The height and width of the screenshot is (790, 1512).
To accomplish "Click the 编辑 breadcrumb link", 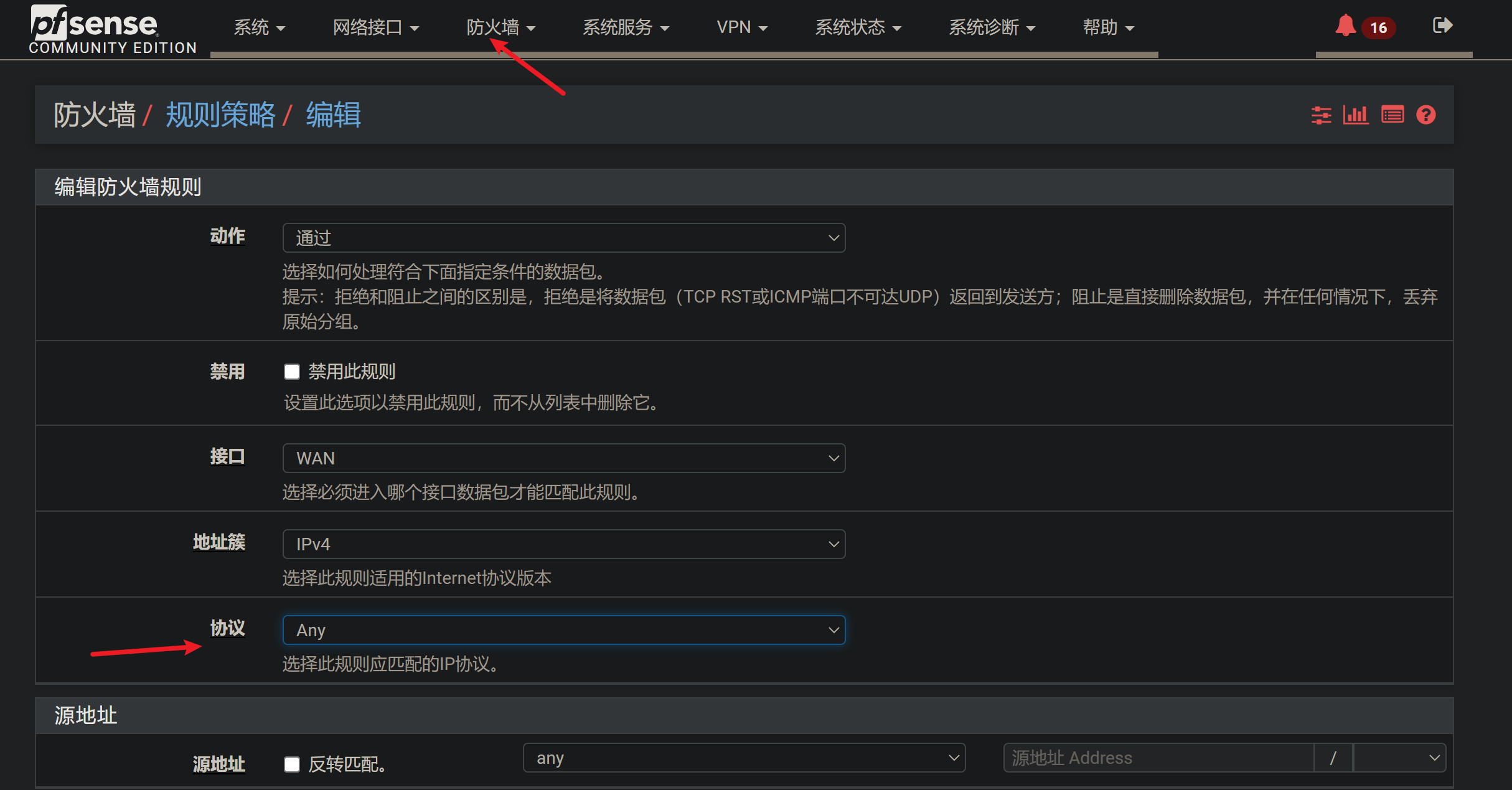I will tap(333, 115).
